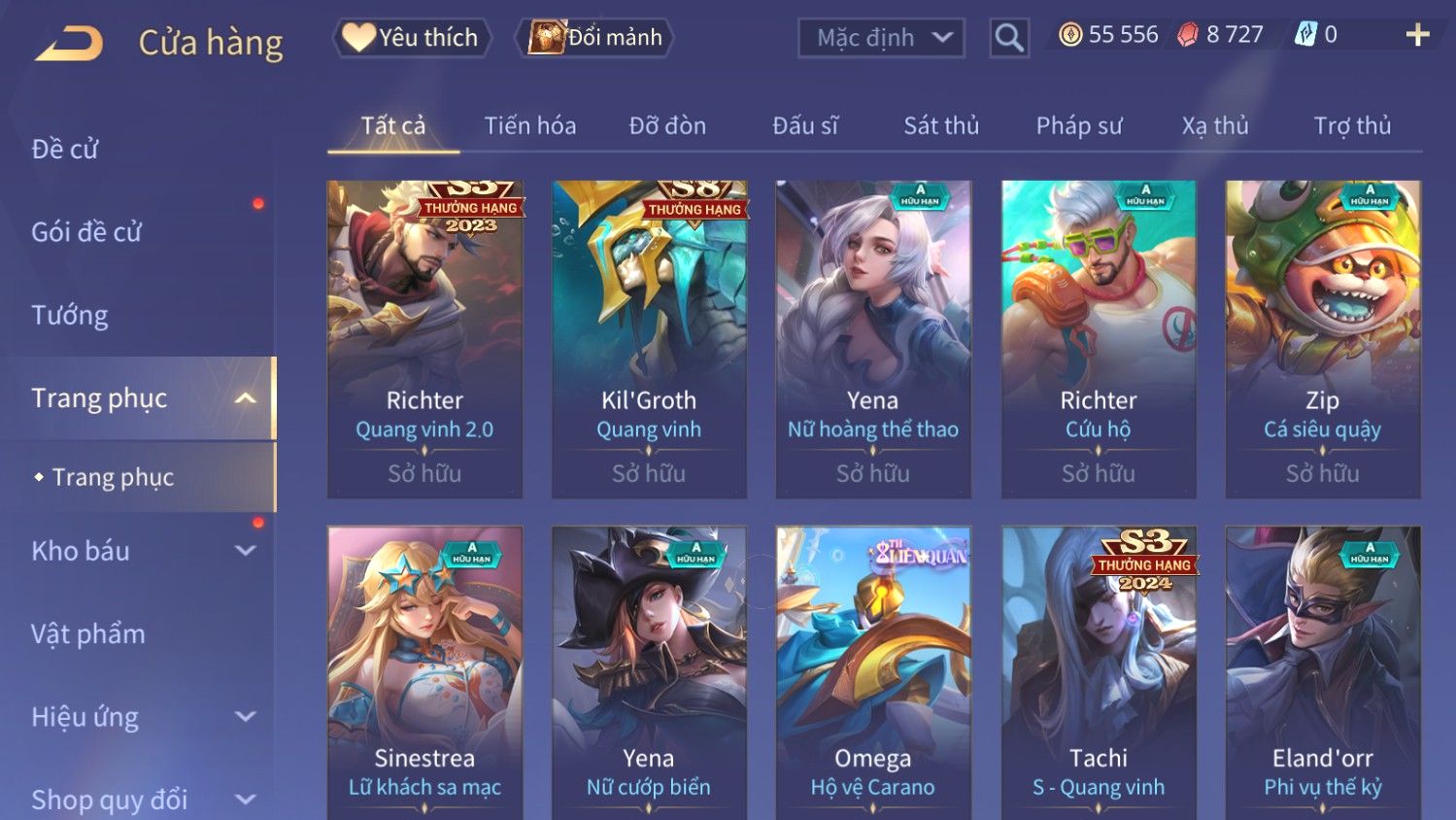Open Kil'Groth Quang vinh skin card
This screenshot has width=1456, height=820.
(649, 339)
